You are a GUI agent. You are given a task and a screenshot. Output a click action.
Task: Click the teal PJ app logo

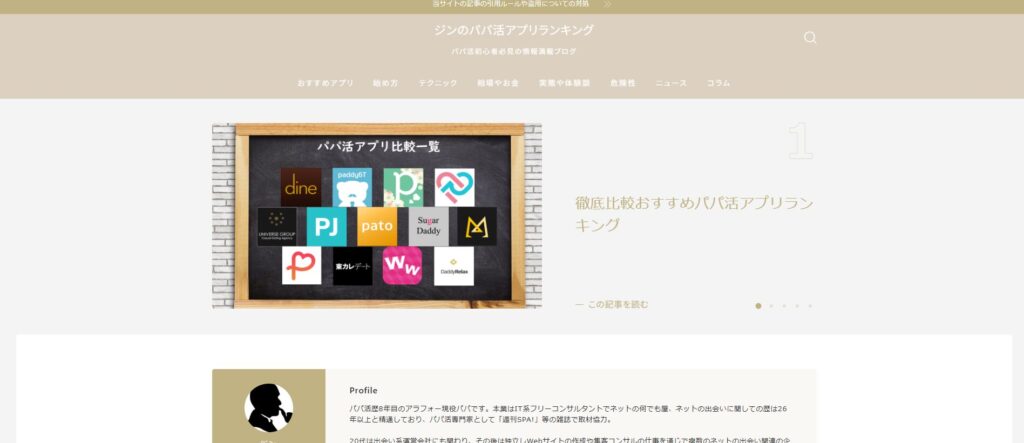tap(327, 227)
